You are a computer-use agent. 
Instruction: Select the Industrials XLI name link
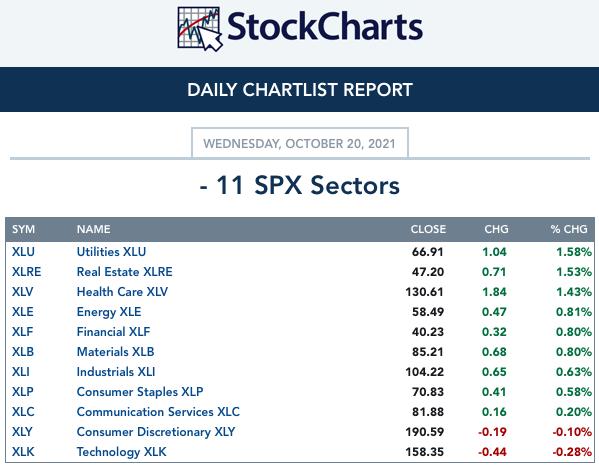[x=116, y=372]
